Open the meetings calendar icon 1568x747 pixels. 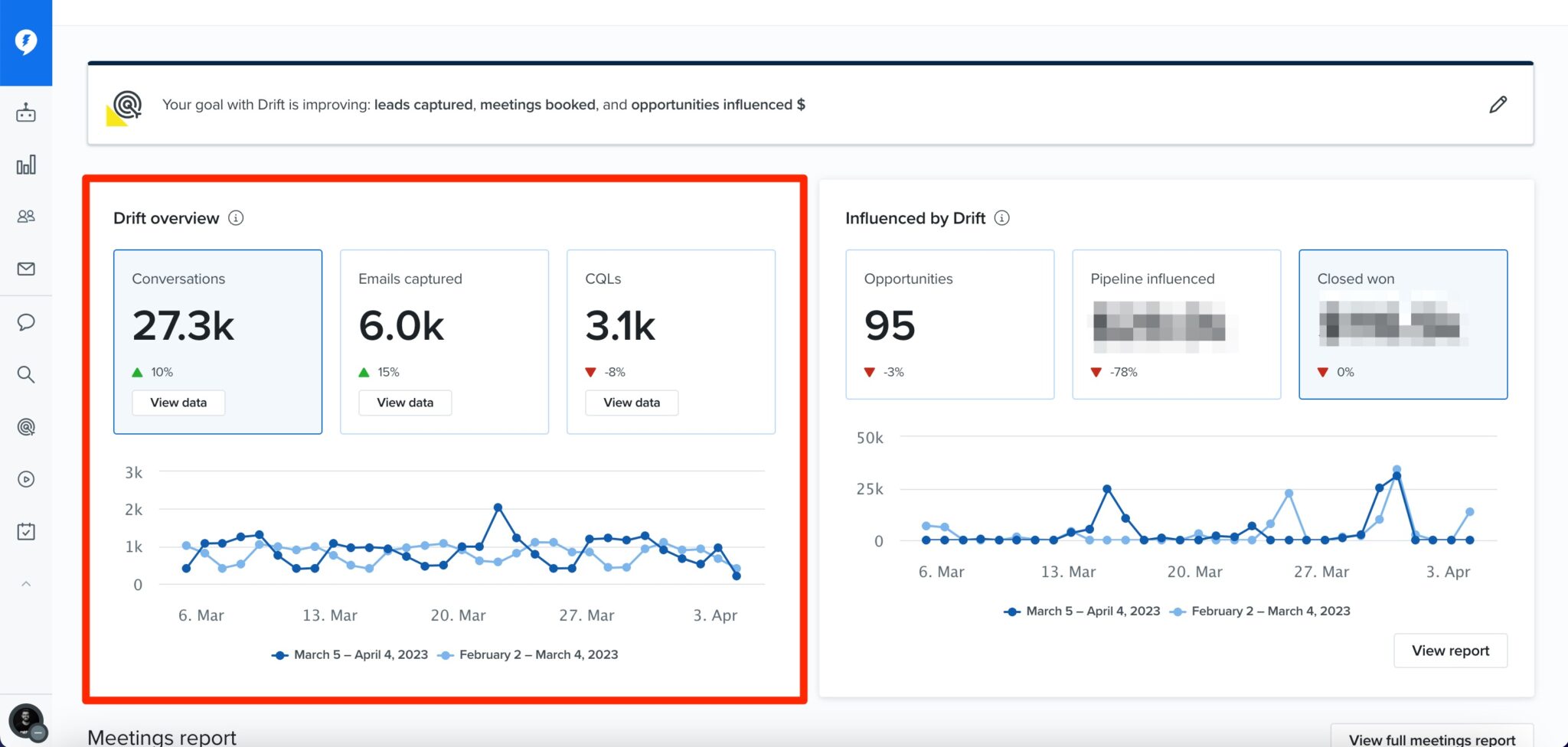(27, 530)
